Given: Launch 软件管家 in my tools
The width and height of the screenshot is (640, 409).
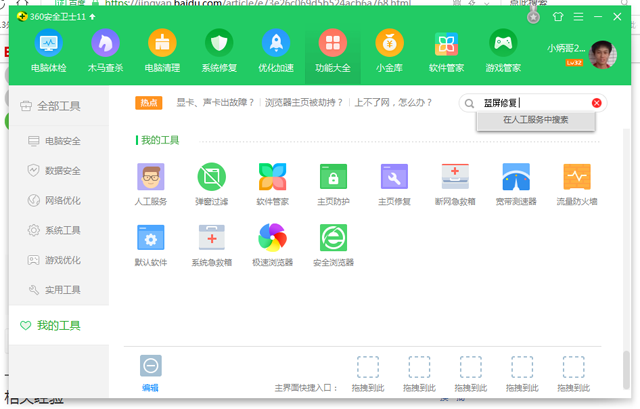Looking at the screenshot, I should point(272,184).
